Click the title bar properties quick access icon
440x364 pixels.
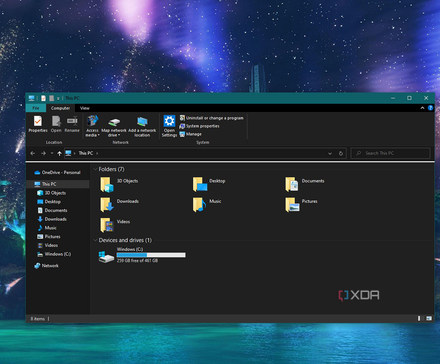point(43,98)
